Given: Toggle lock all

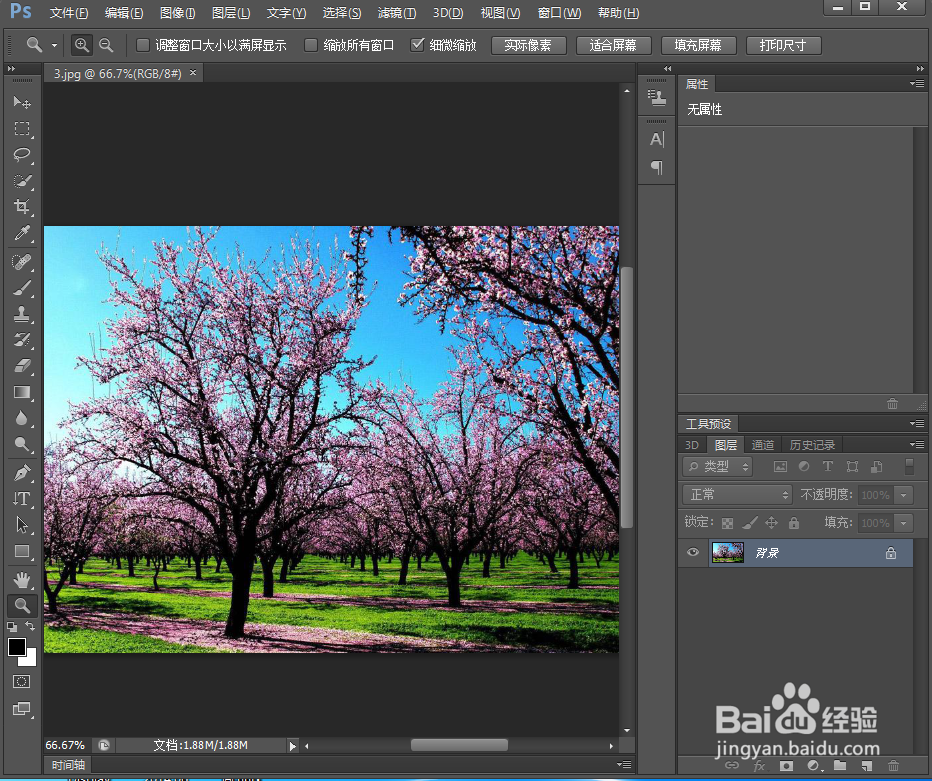Looking at the screenshot, I should pos(794,522).
